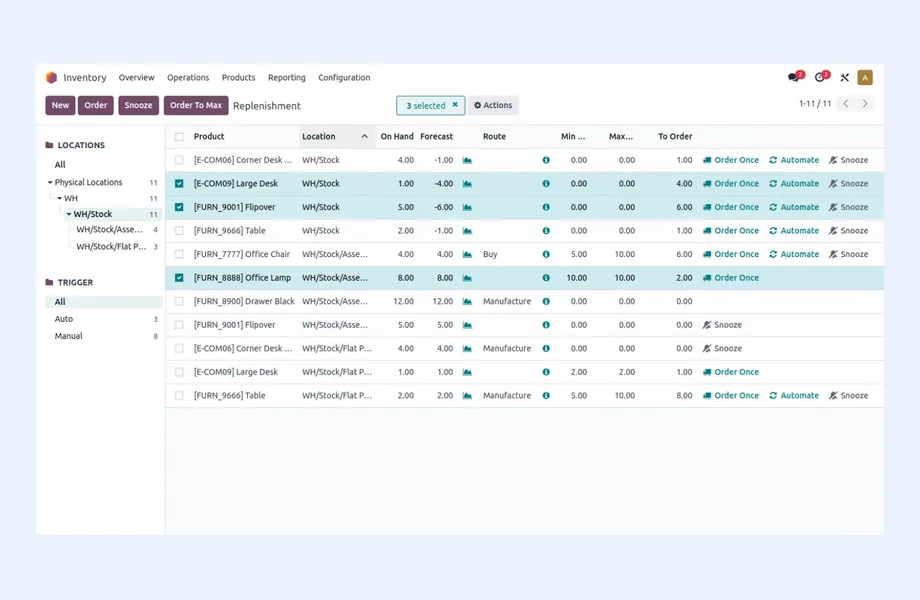This screenshot has height=600, width=920.
Task: Click Snooze for Flipover WH/Stock/Asse row
Action: (722, 325)
